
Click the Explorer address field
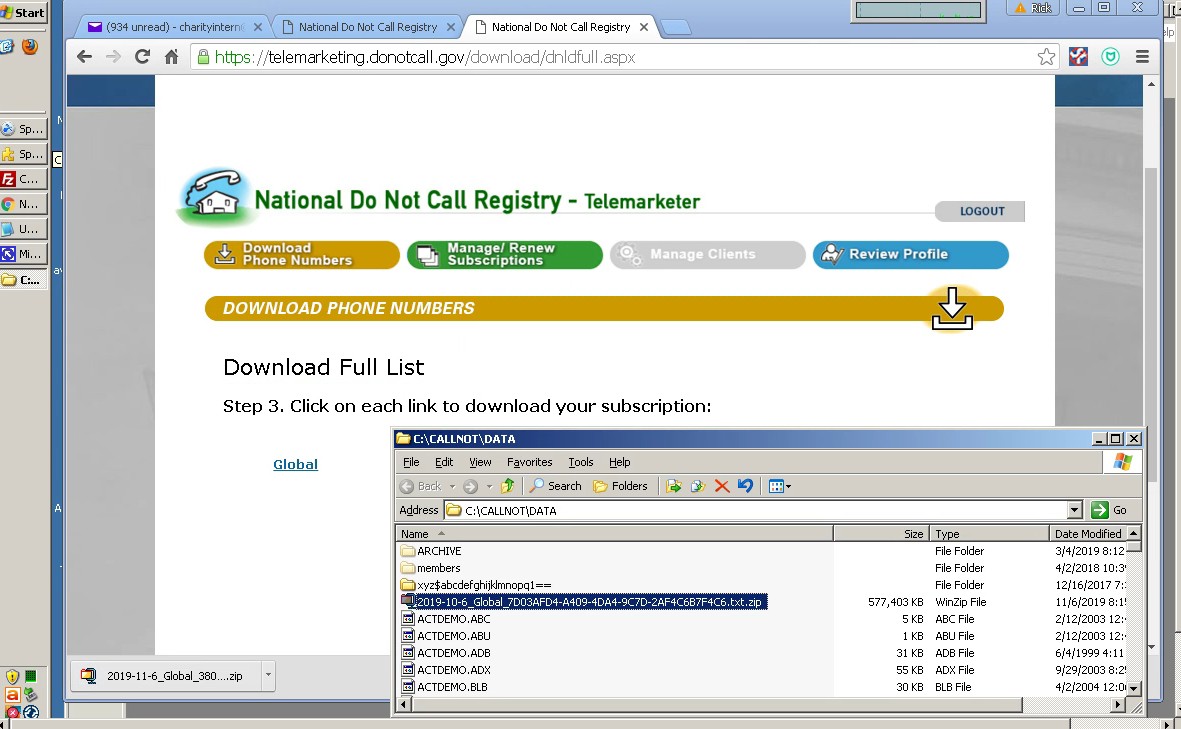tap(755, 511)
